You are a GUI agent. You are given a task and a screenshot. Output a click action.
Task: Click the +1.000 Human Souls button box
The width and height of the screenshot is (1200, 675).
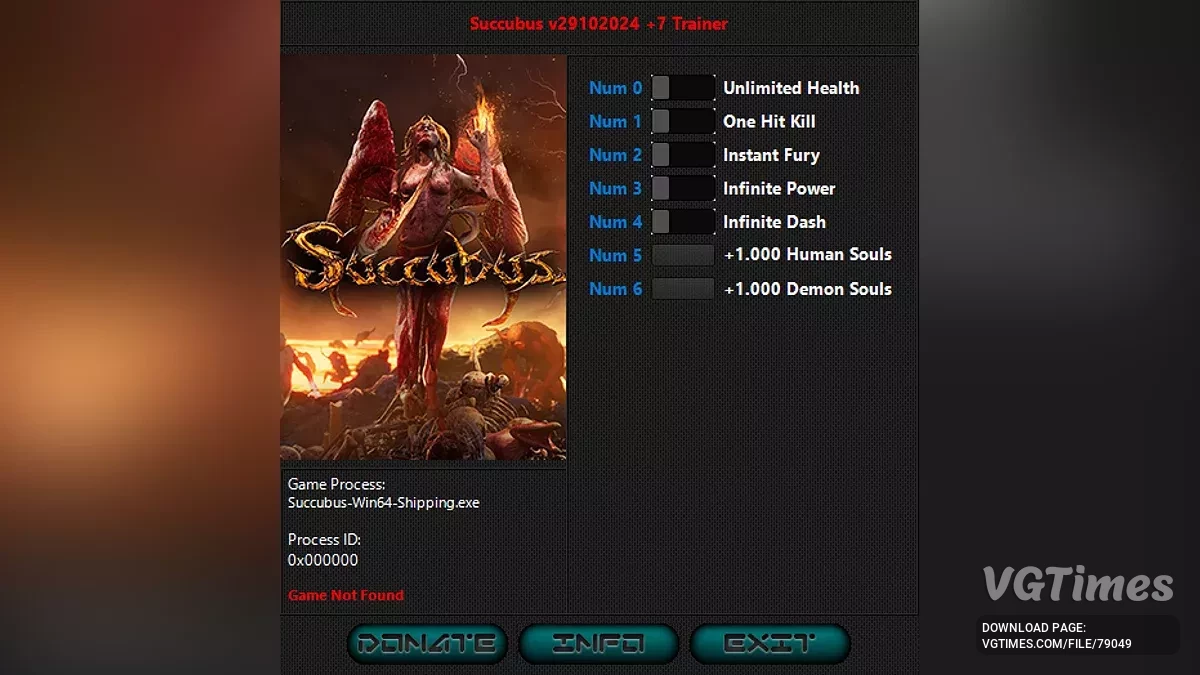pos(683,255)
